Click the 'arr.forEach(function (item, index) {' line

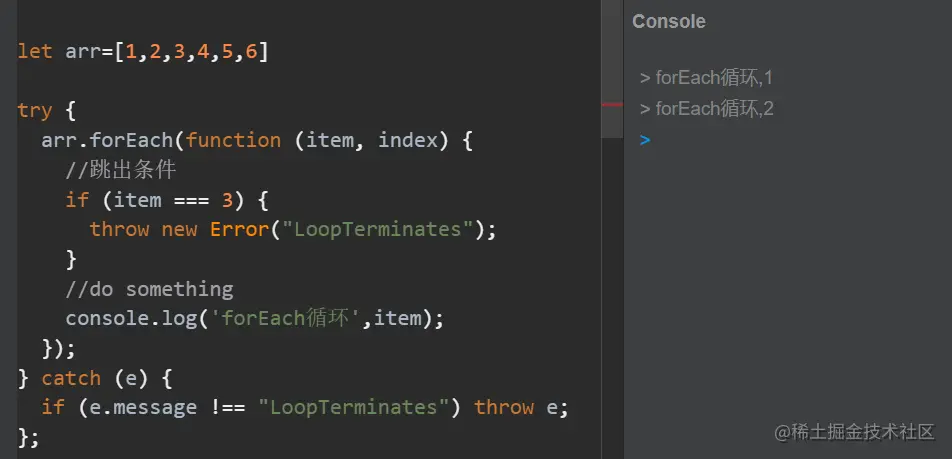pyautogui.click(x=257, y=141)
